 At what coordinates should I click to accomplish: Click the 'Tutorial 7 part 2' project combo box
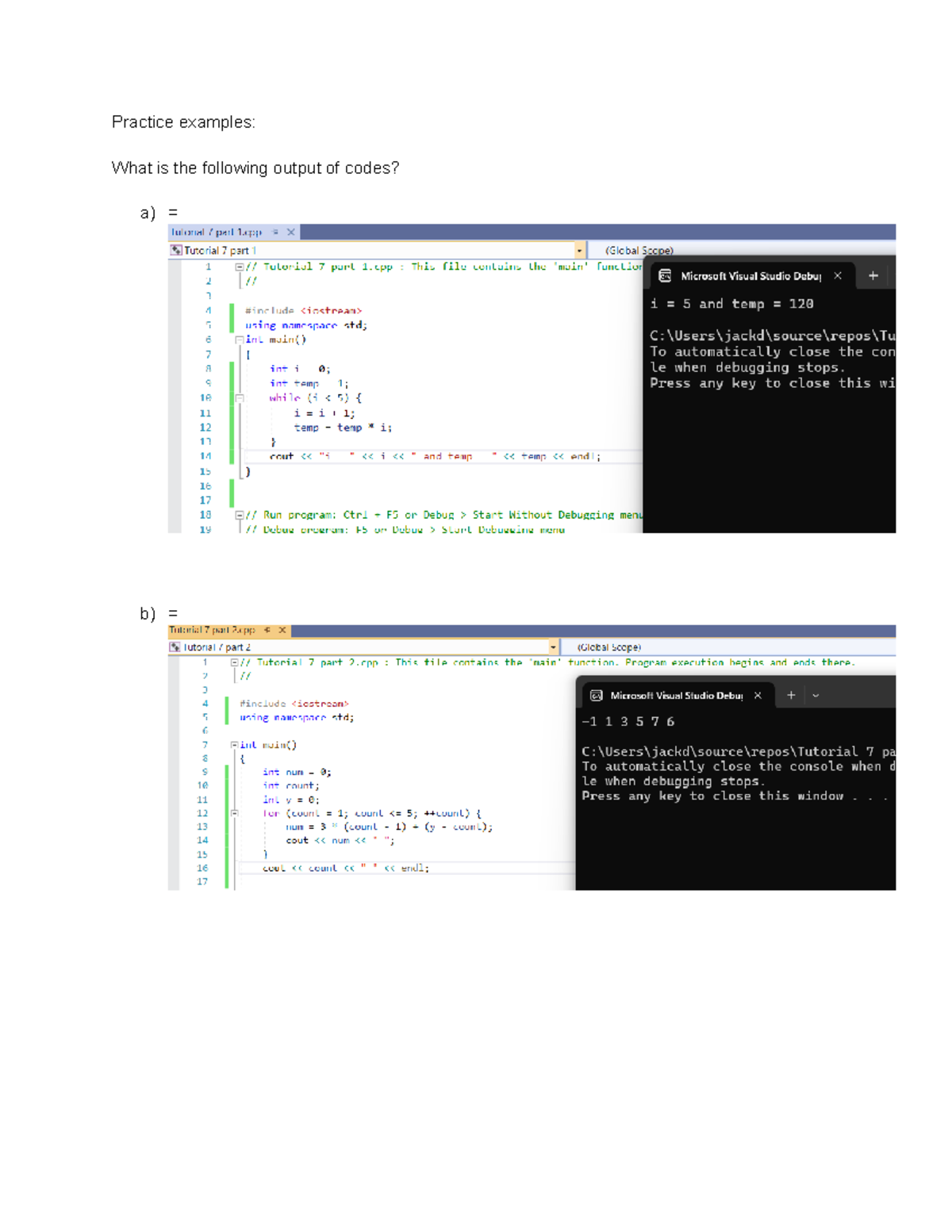click(364, 647)
